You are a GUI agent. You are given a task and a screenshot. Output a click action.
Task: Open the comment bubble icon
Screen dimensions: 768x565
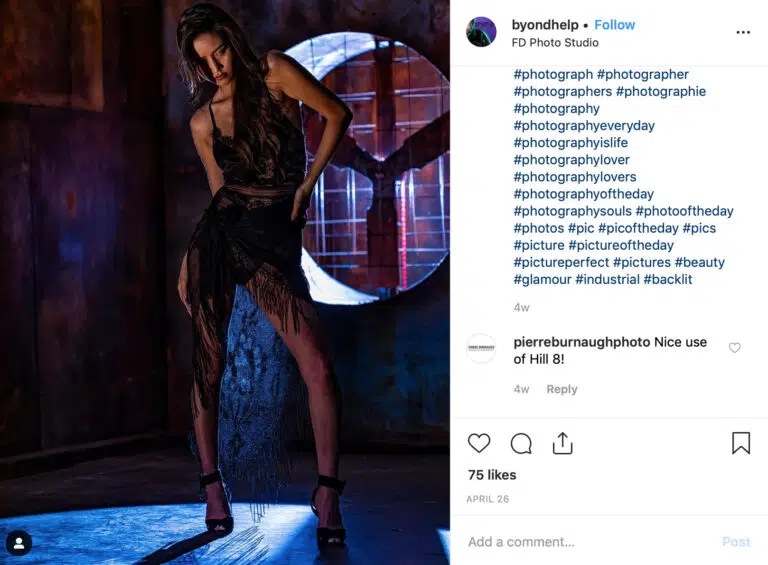click(x=521, y=444)
